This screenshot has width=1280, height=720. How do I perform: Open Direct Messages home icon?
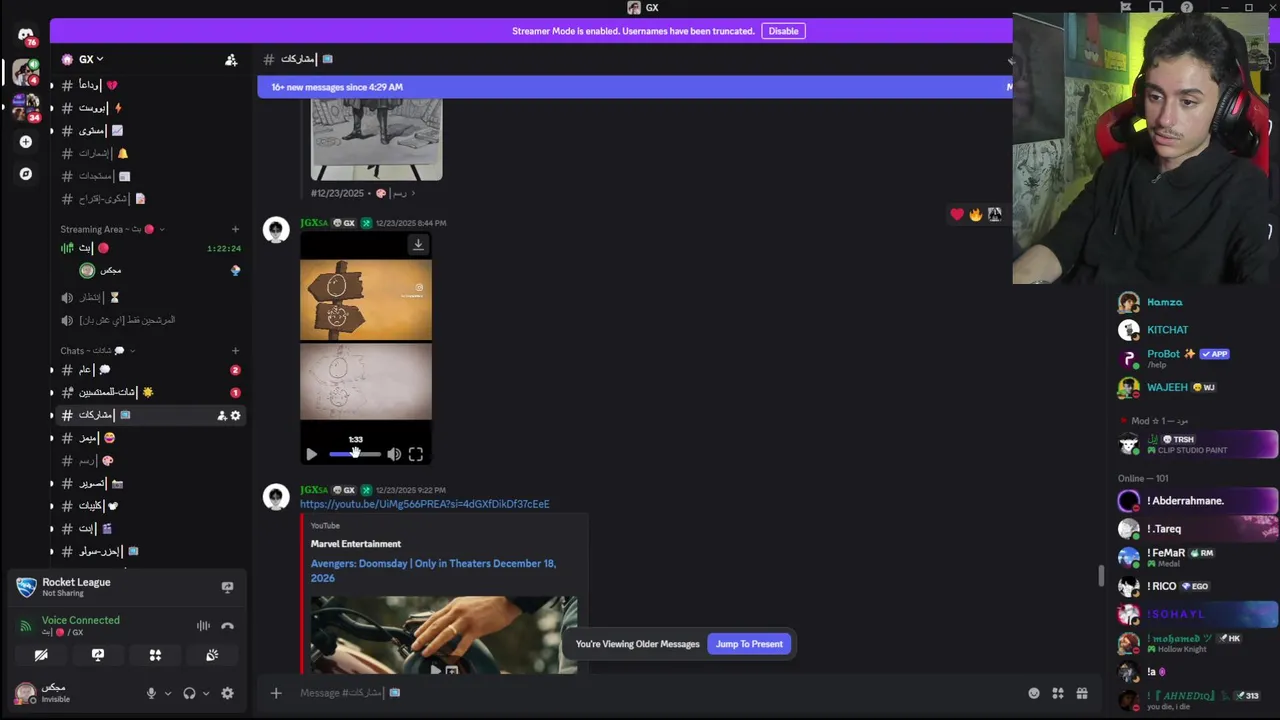point(25,34)
